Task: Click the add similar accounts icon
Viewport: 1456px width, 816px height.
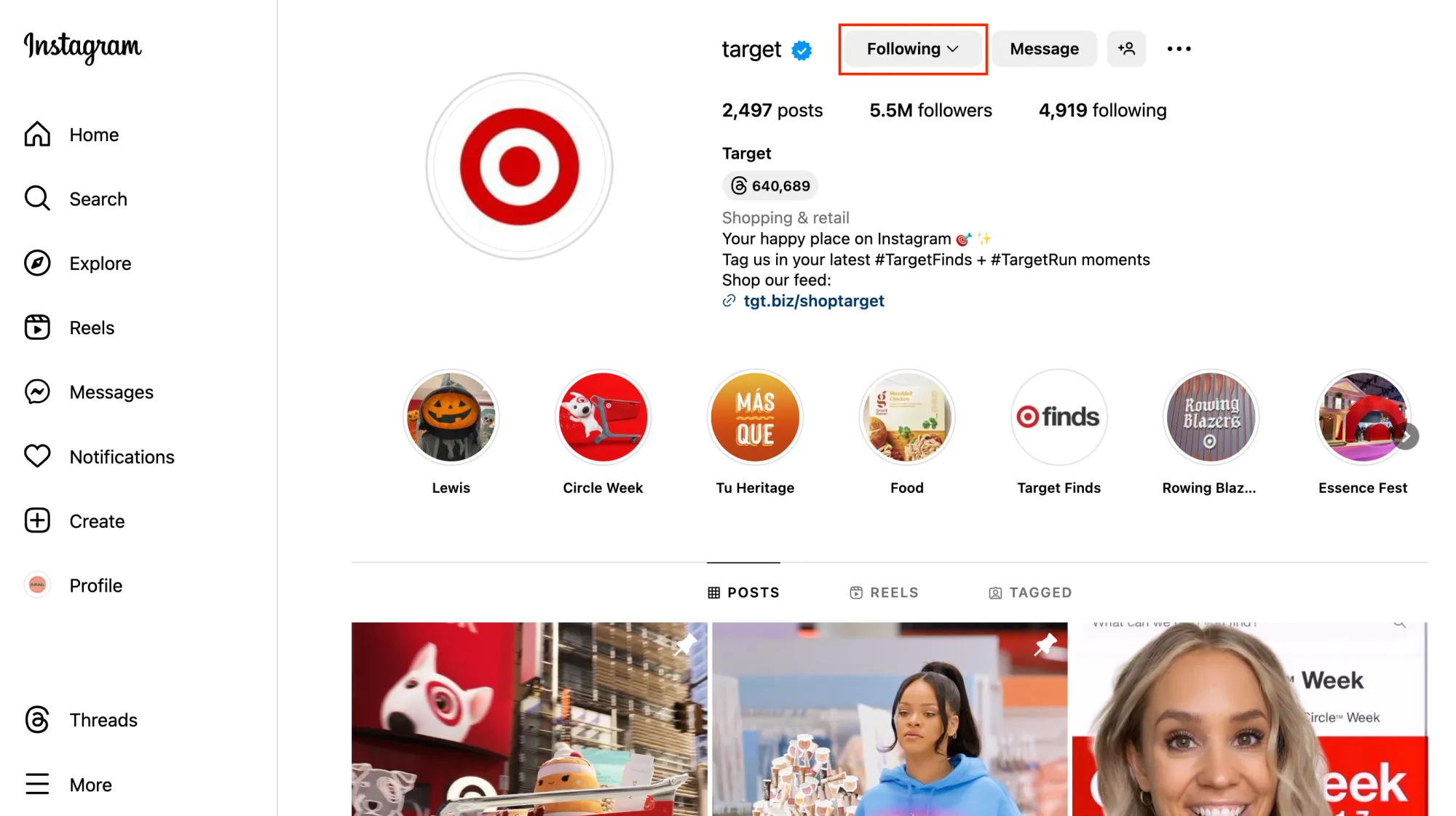Action: point(1126,49)
